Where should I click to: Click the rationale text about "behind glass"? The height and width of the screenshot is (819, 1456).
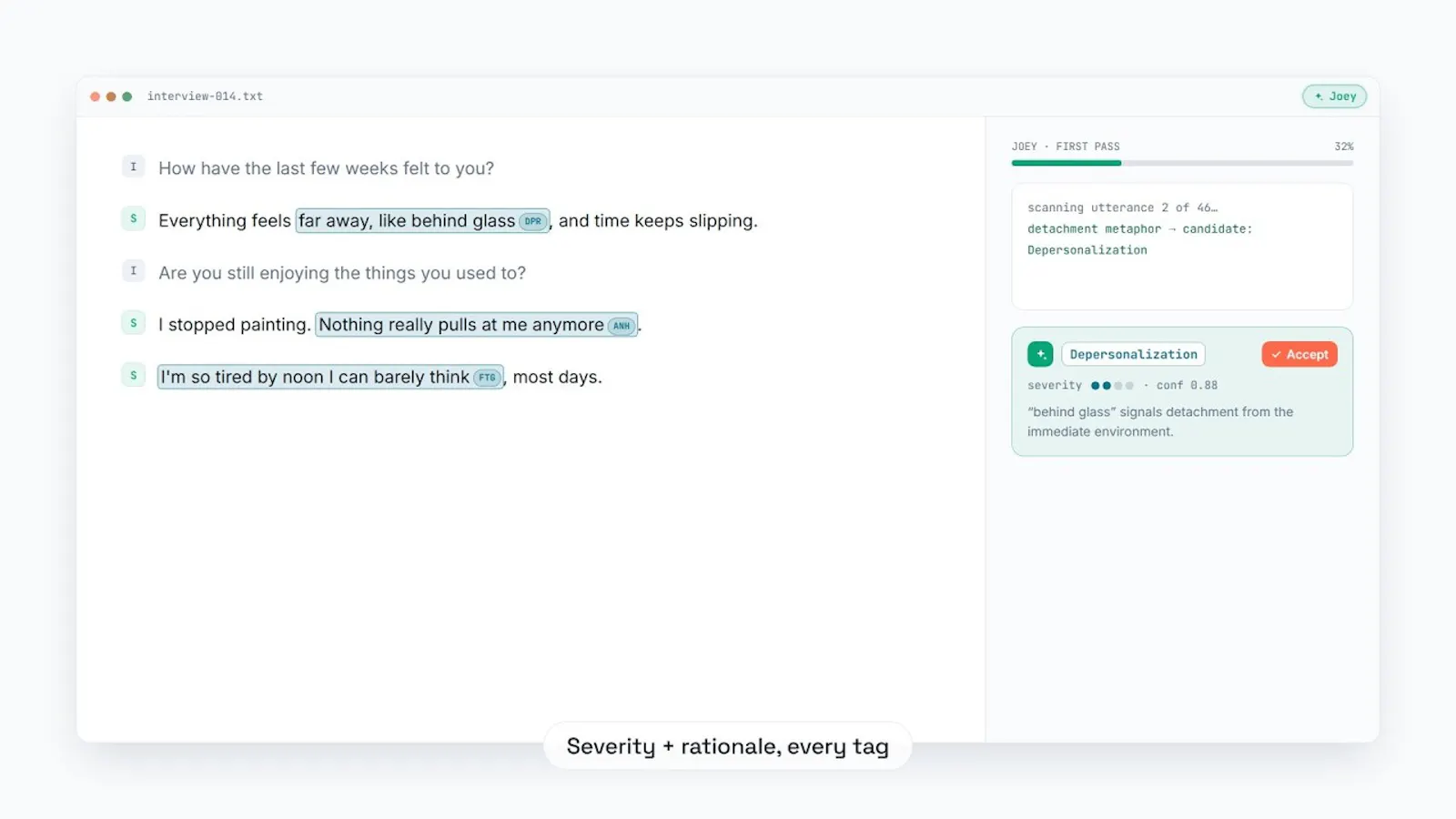coord(1160,421)
